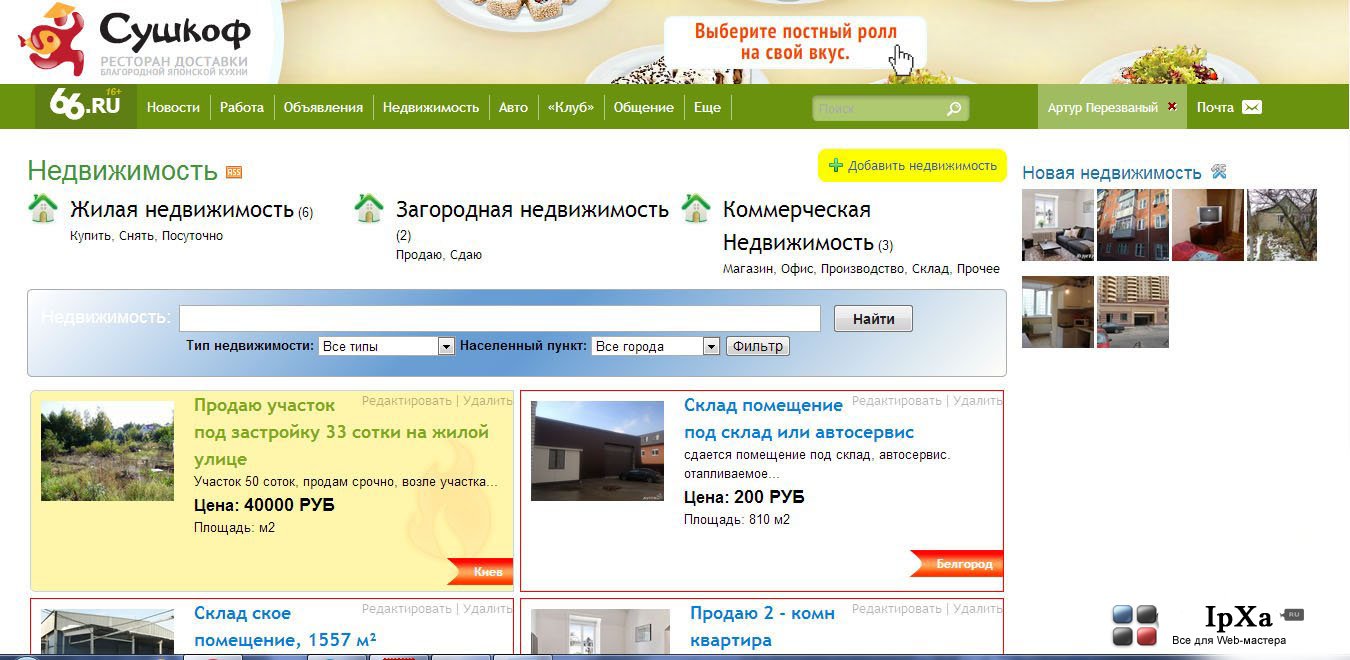The height and width of the screenshot is (660, 1350).
Task: Focus the Недвижимость search input field
Action: (500, 318)
